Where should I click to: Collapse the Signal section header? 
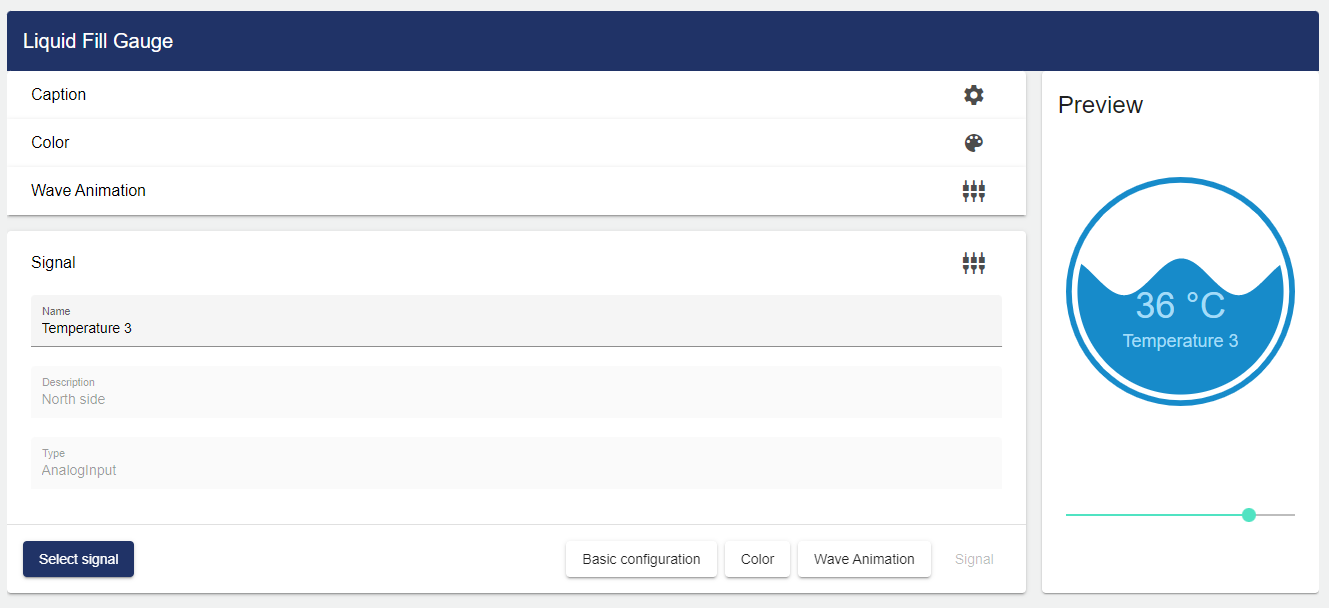tap(480, 263)
